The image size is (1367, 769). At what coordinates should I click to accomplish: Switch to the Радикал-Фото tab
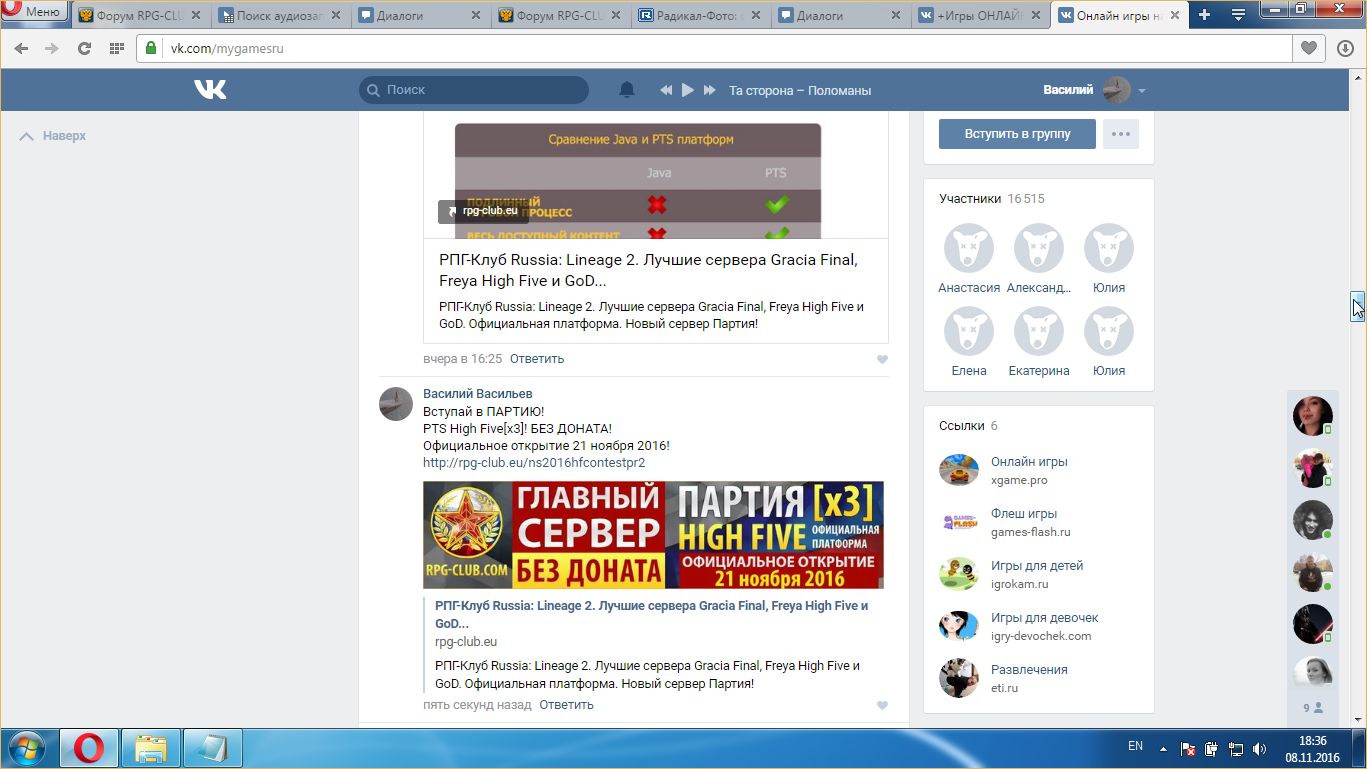pyautogui.click(x=701, y=15)
